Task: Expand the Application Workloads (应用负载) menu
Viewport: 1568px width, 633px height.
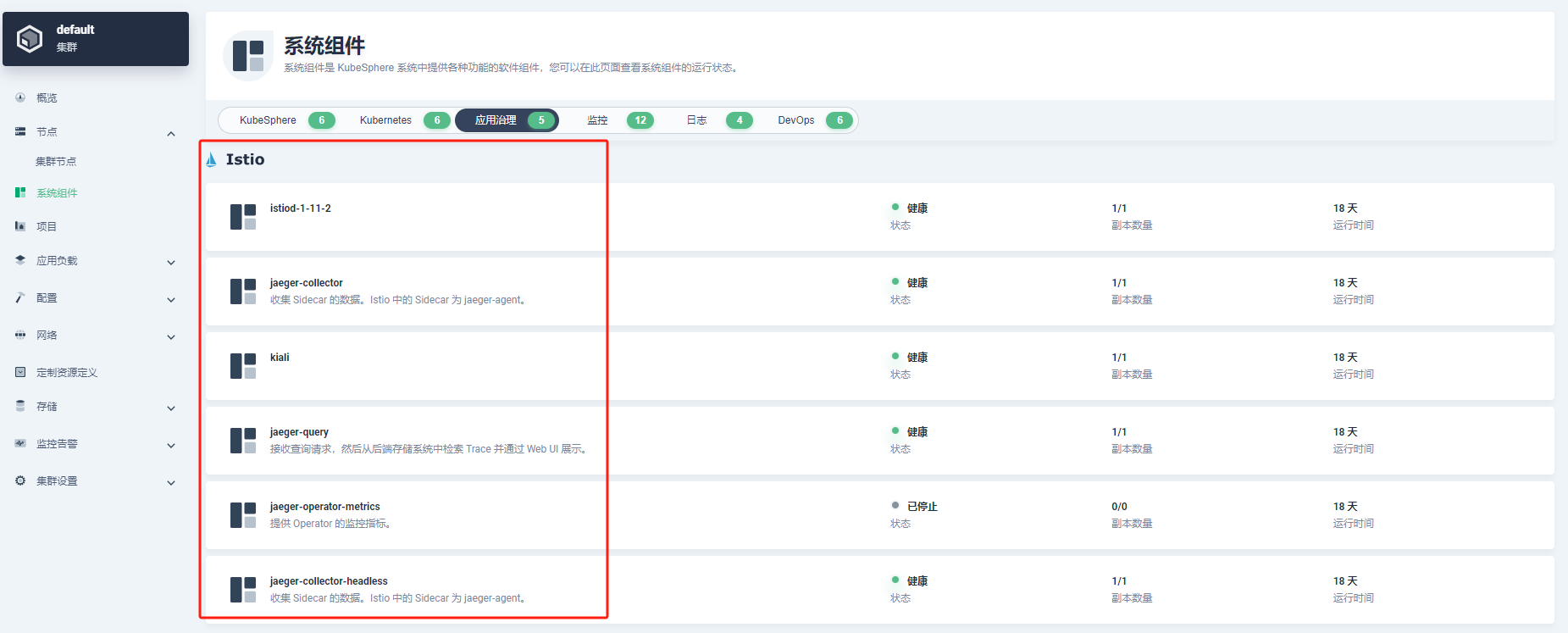Action: click(171, 262)
